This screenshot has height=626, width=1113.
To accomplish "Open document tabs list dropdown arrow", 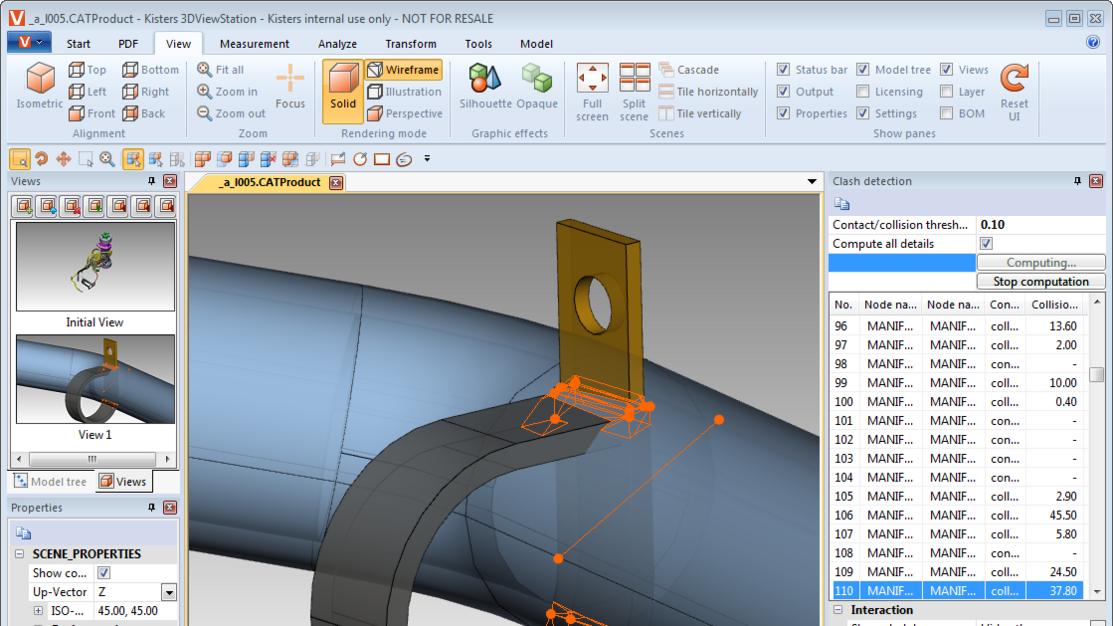I will pyautogui.click(x=812, y=182).
